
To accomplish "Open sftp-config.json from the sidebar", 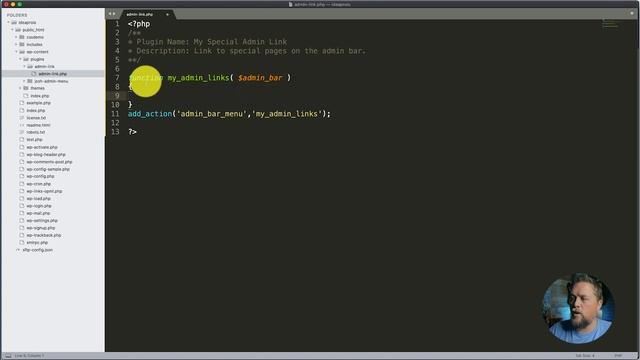I will 37,250.
